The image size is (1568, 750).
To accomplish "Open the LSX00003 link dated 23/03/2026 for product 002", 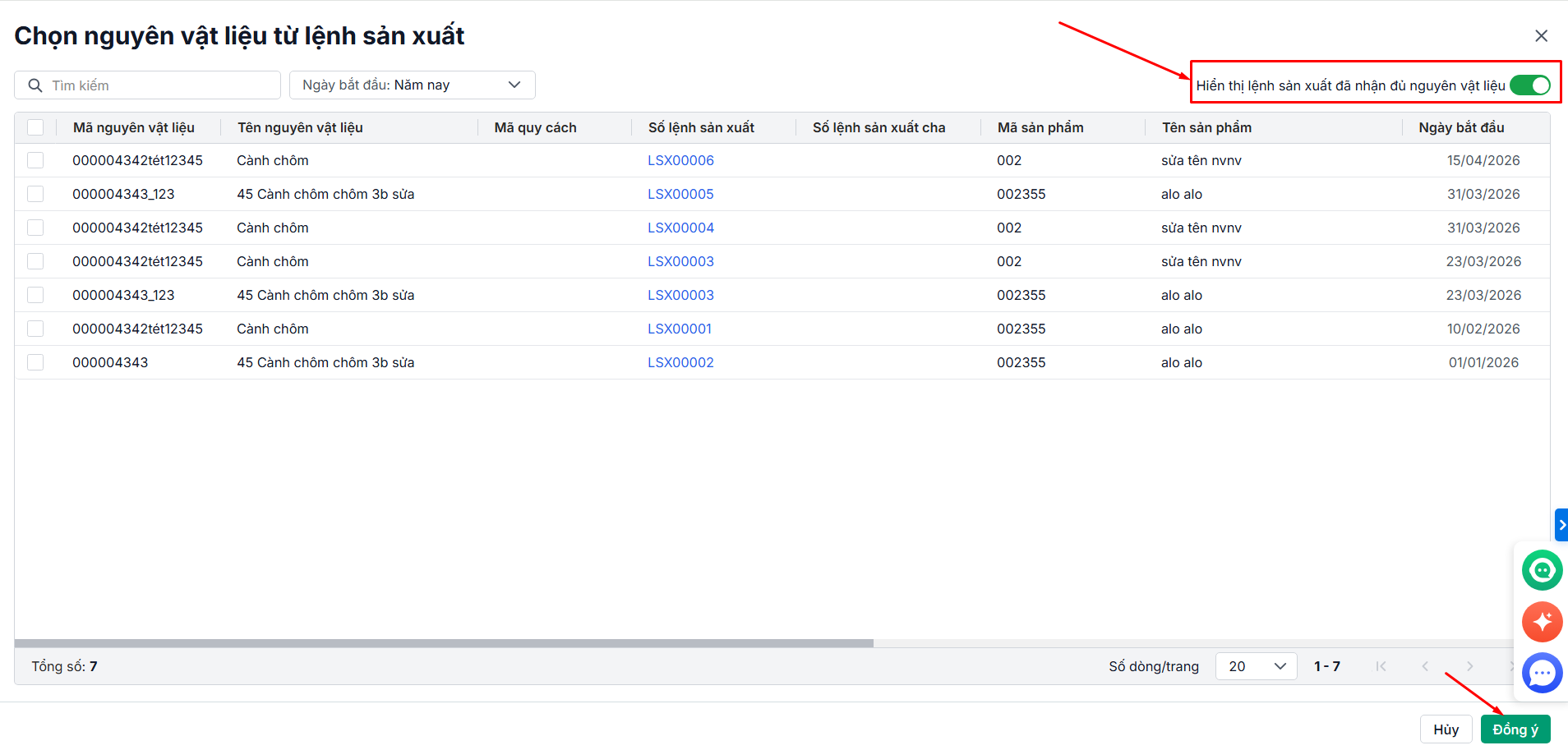I will tap(680, 261).
